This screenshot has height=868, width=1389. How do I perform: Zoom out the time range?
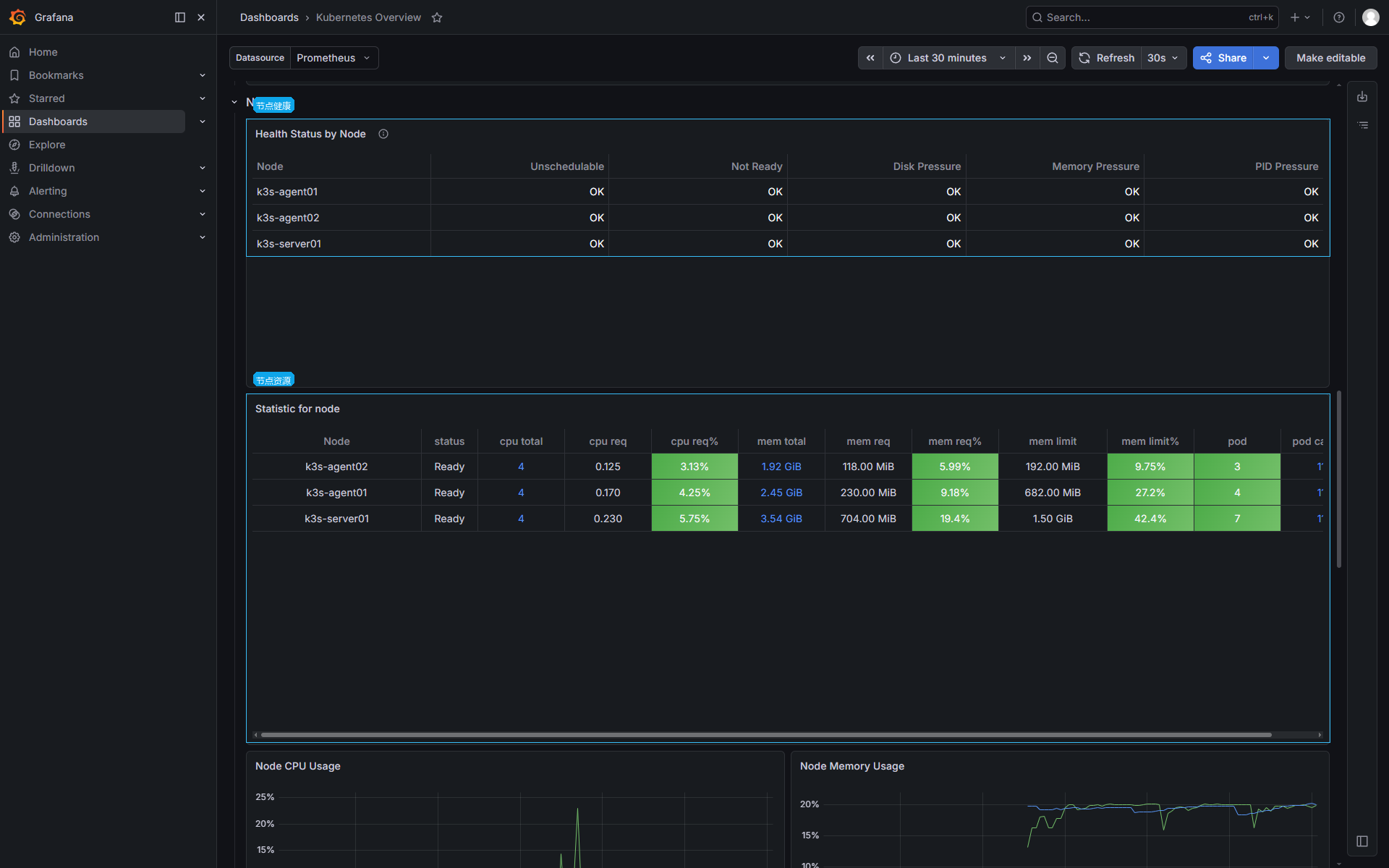[1053, 58]
